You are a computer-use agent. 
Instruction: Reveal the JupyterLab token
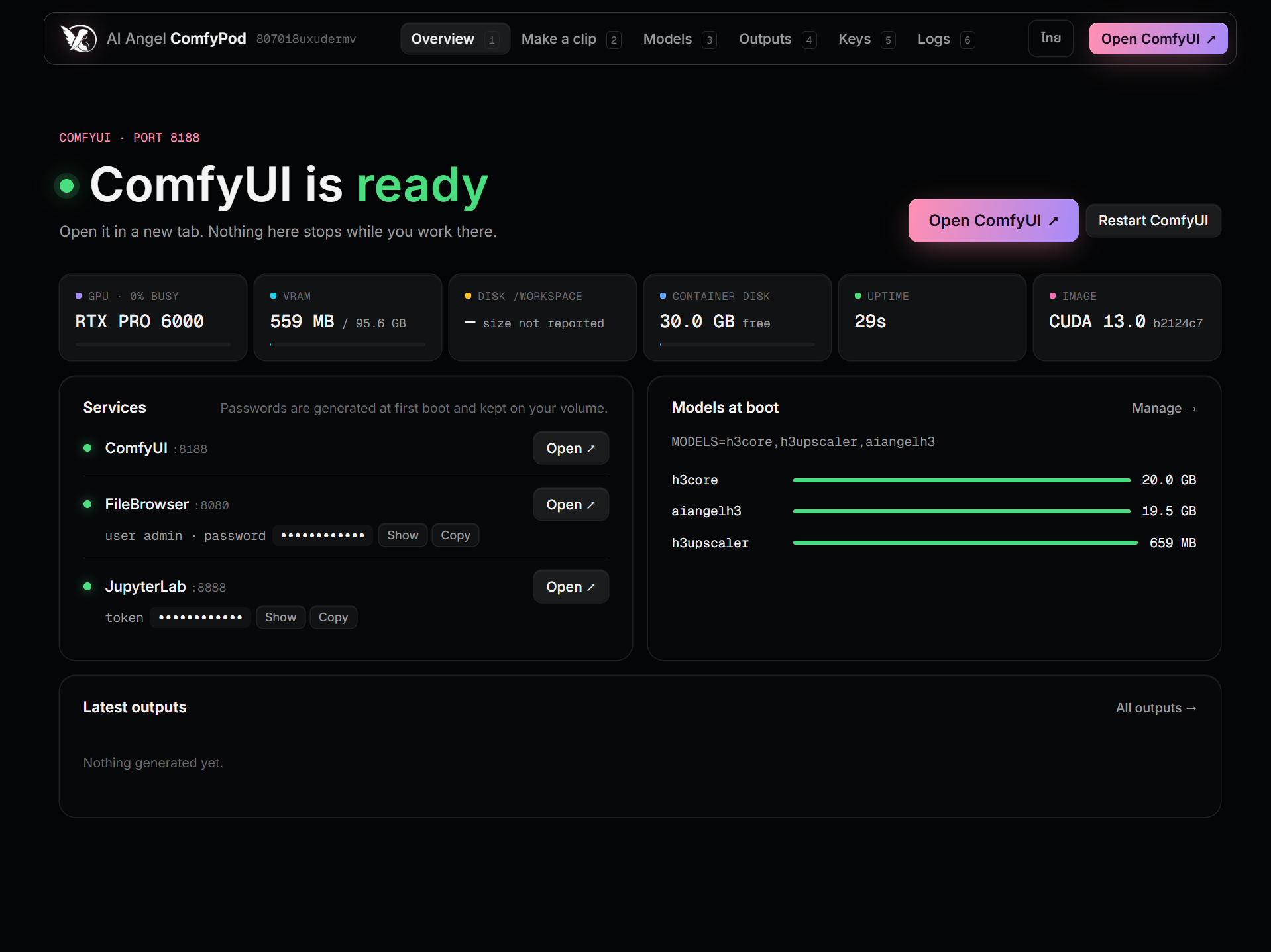(x=280, y=617)
